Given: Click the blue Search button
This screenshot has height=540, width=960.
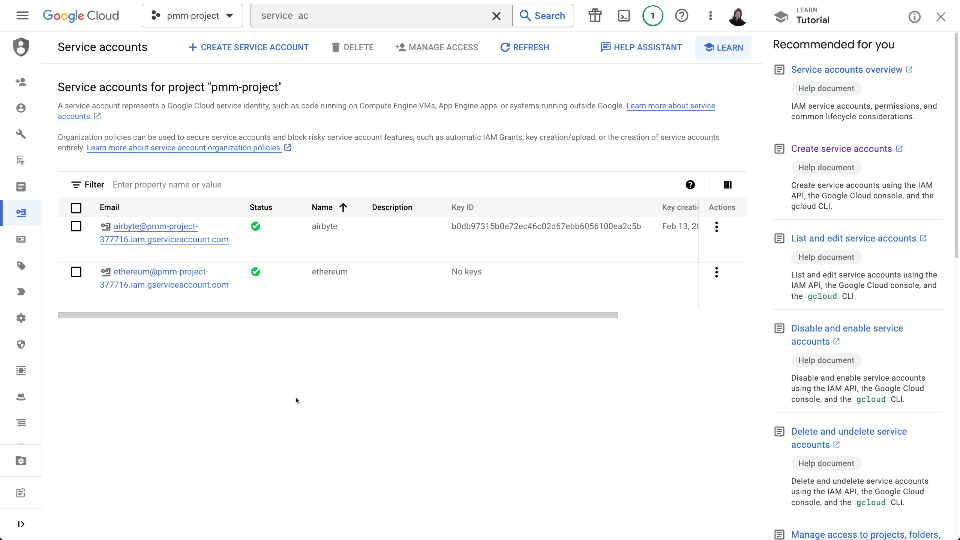Looking at the screenshot, I should coord(542,16).
